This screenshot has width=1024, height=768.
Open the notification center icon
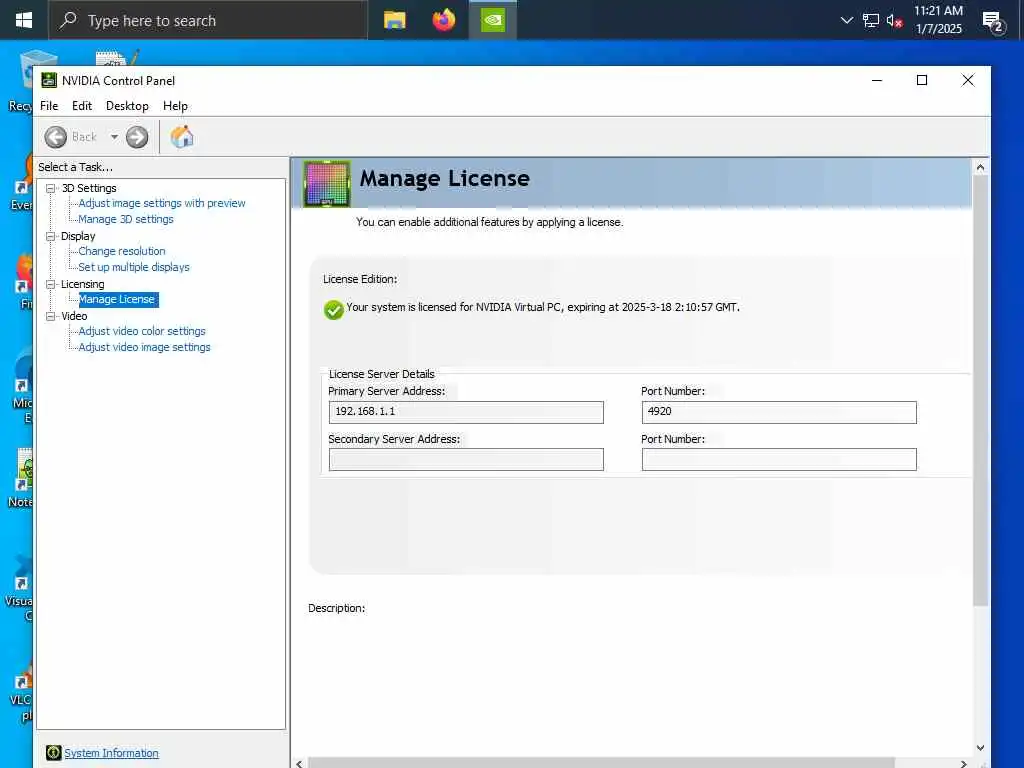click(993, 22)
